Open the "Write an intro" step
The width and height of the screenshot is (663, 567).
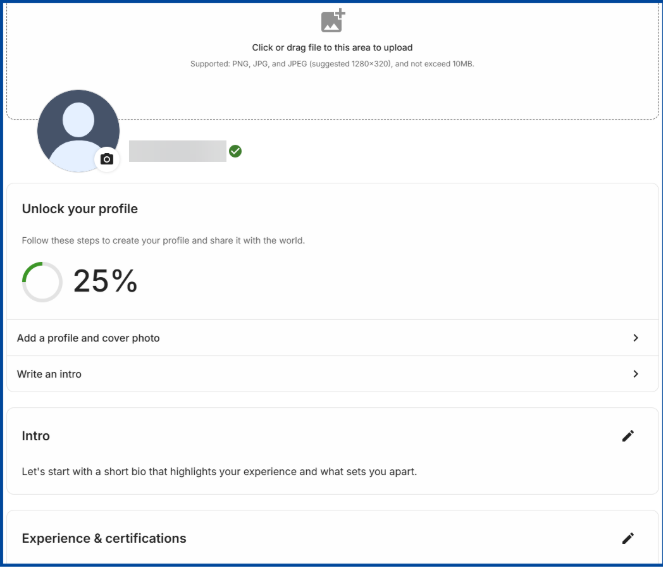(x=49, y=374)
